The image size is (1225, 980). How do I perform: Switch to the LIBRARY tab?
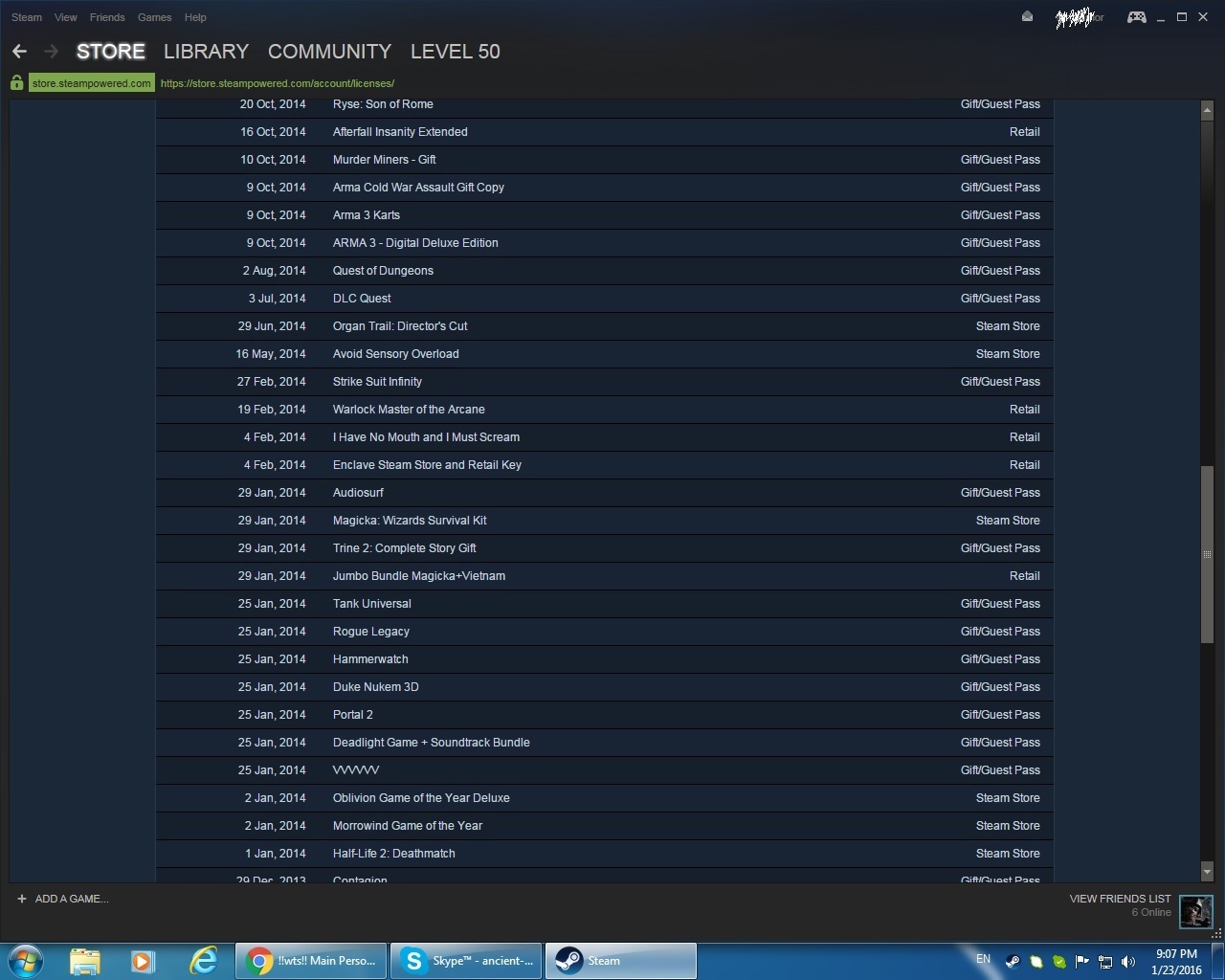pos(206,52)
